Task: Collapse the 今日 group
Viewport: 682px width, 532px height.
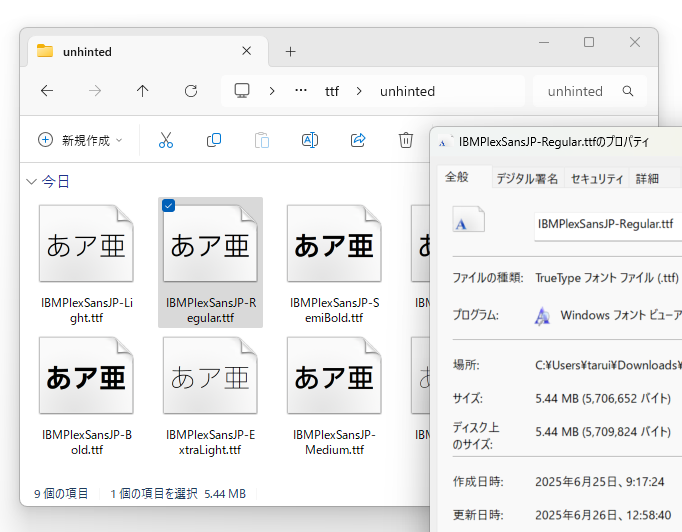Action: point(31,181)
